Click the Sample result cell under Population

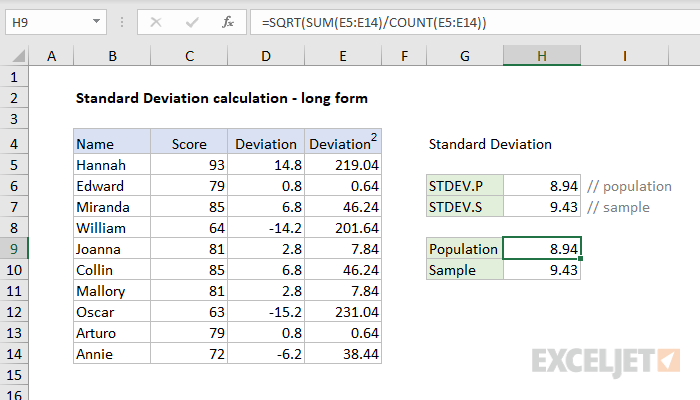[x=542, y=270]
